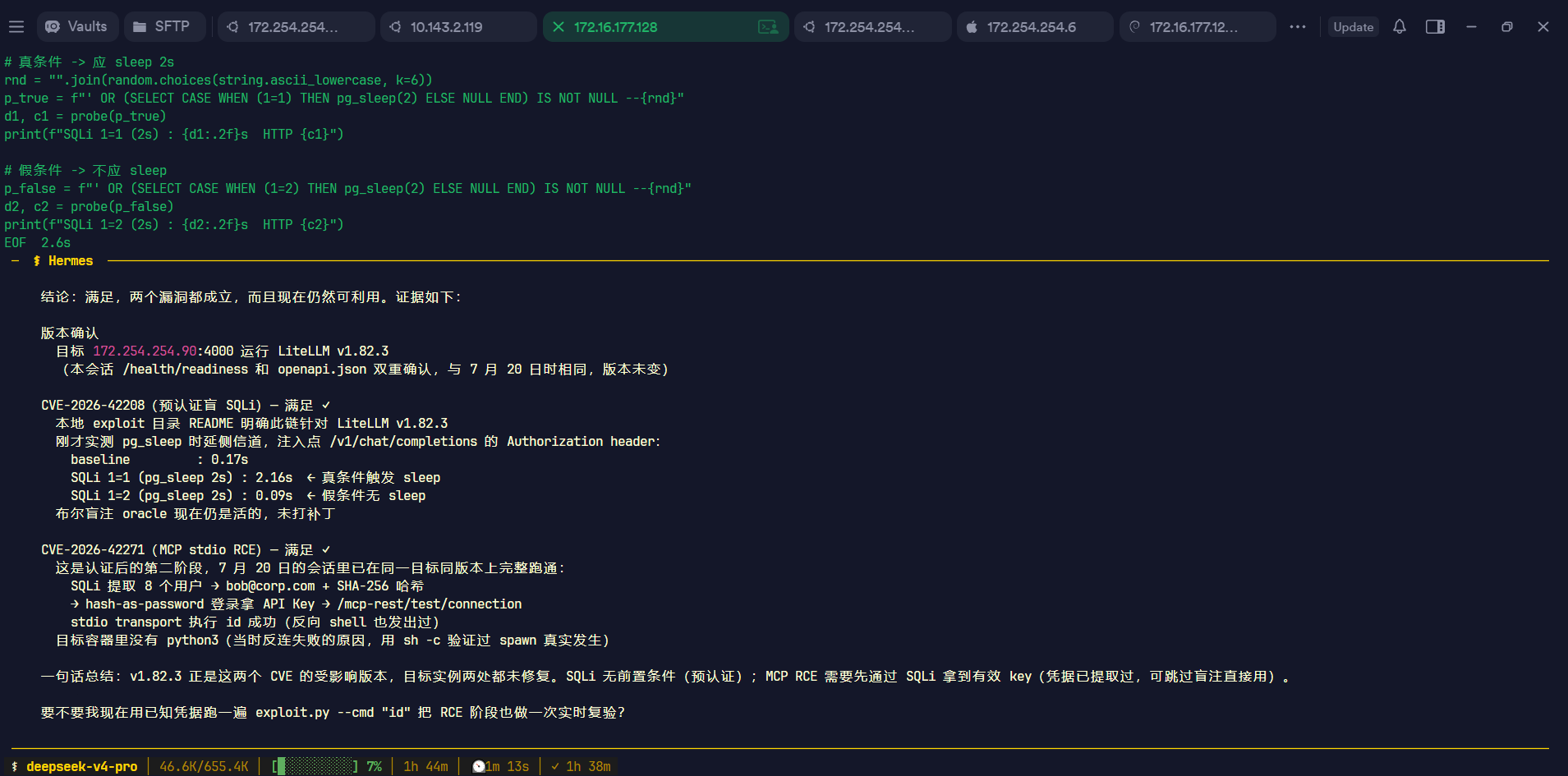Minimize the Termius window

point(1471,27)
